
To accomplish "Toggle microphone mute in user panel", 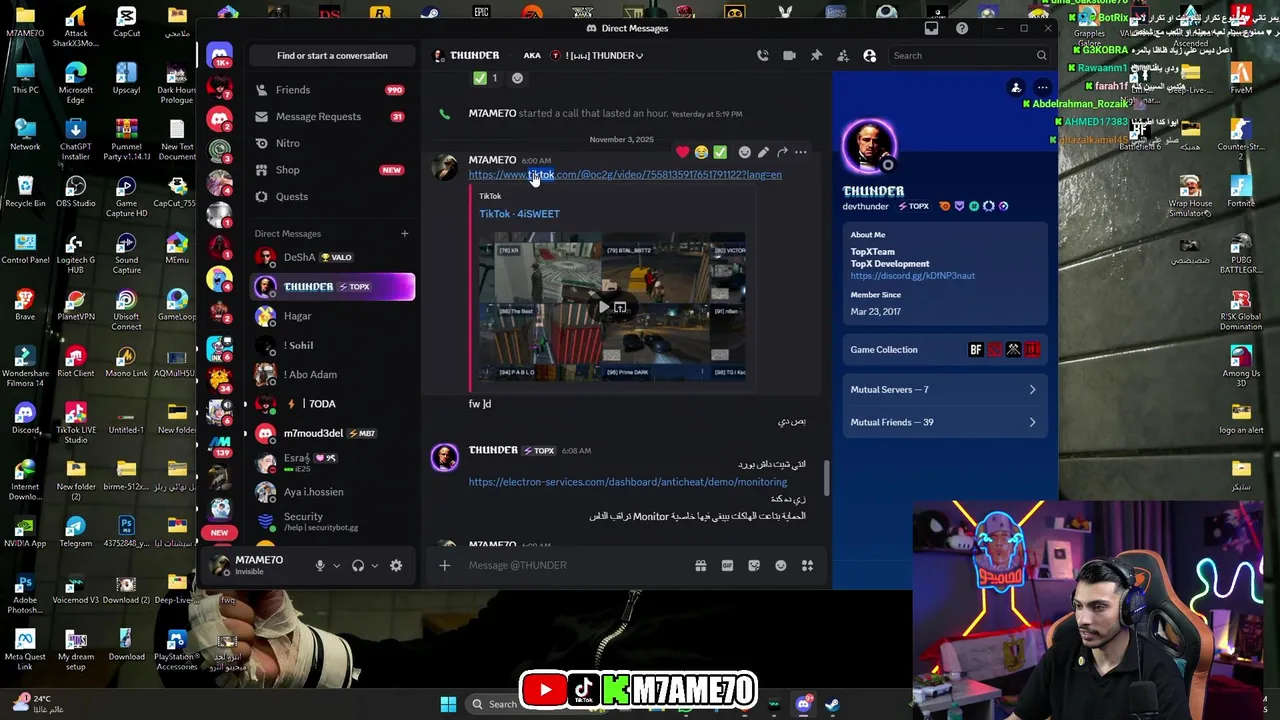I will (320, 565).
